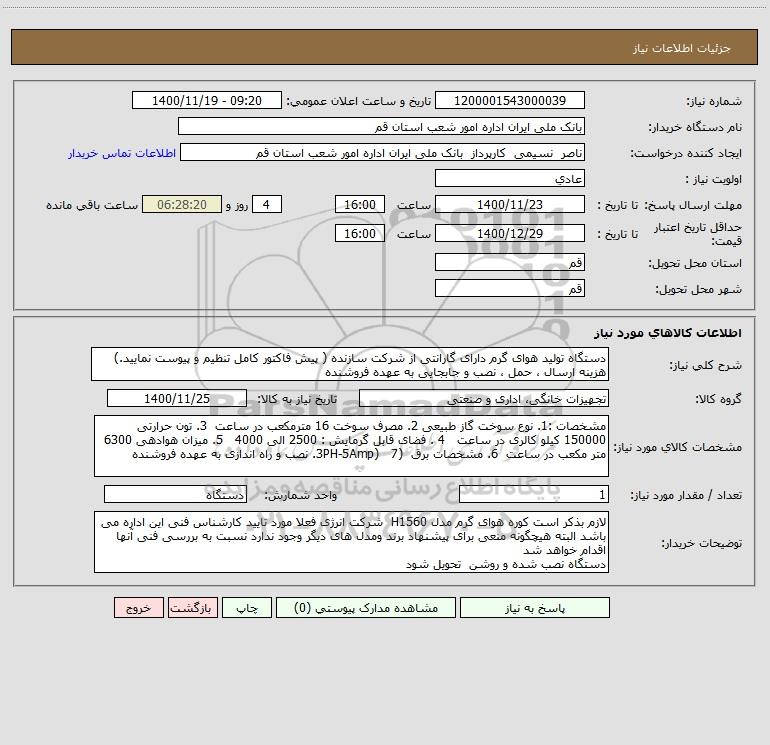
Task: Click the buyer organization name field
Action: click(381, 126)
